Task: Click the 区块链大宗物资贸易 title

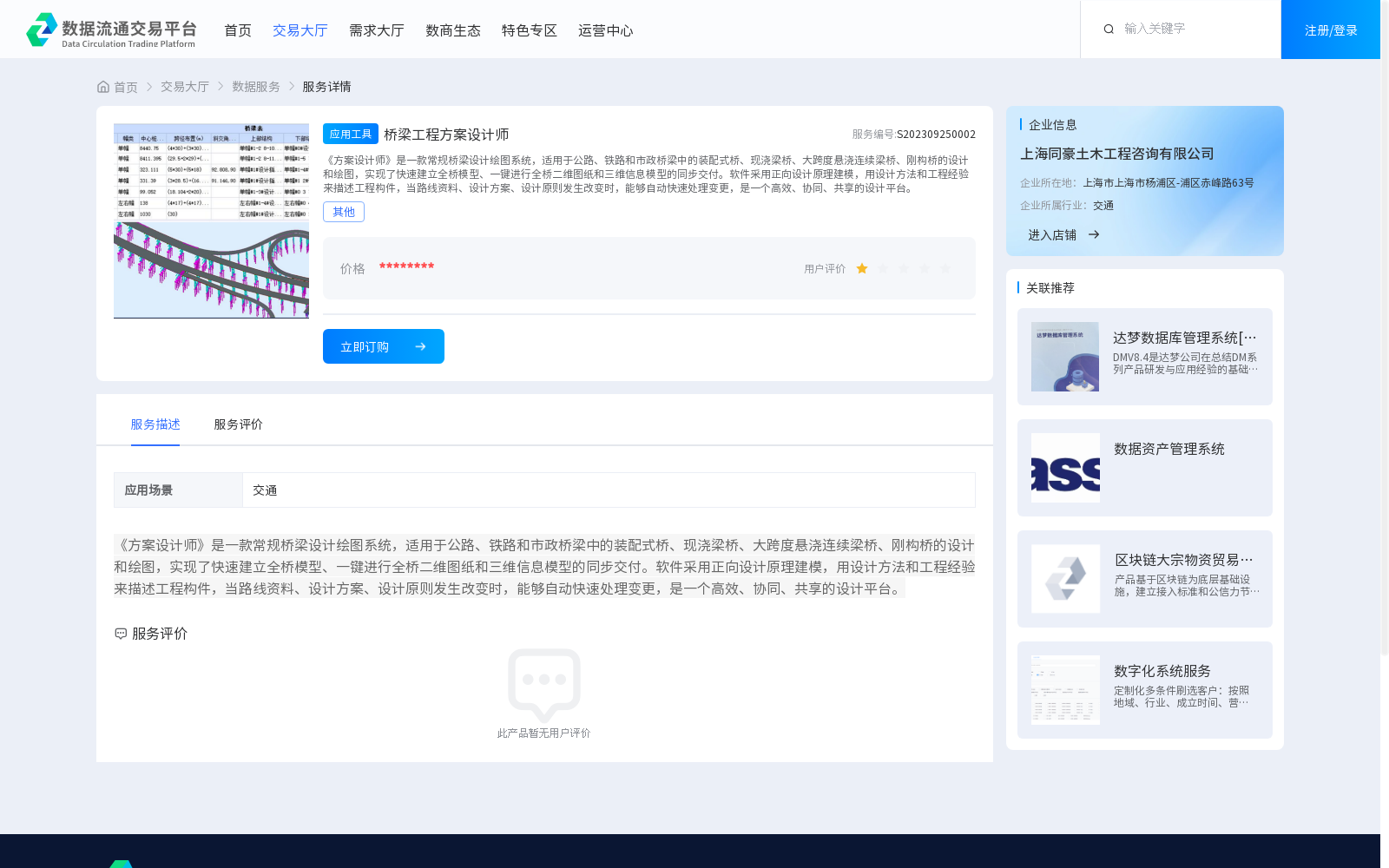Action: (x=1184, y=560)
